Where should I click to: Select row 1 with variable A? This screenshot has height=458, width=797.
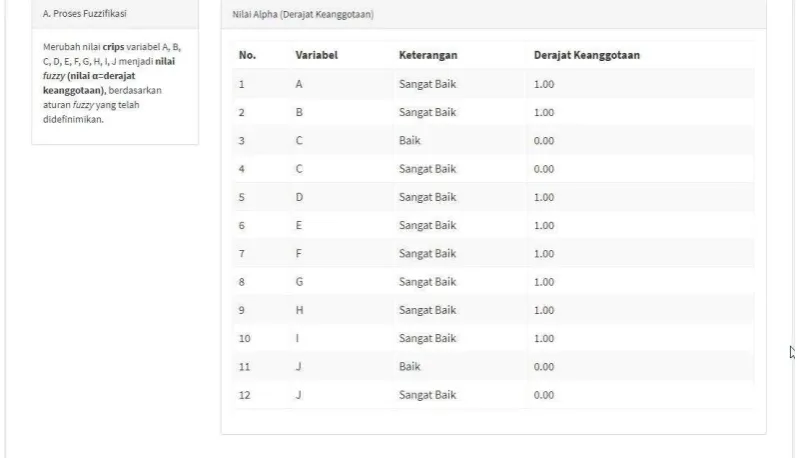pyautogui.click(x=493, y=84)
